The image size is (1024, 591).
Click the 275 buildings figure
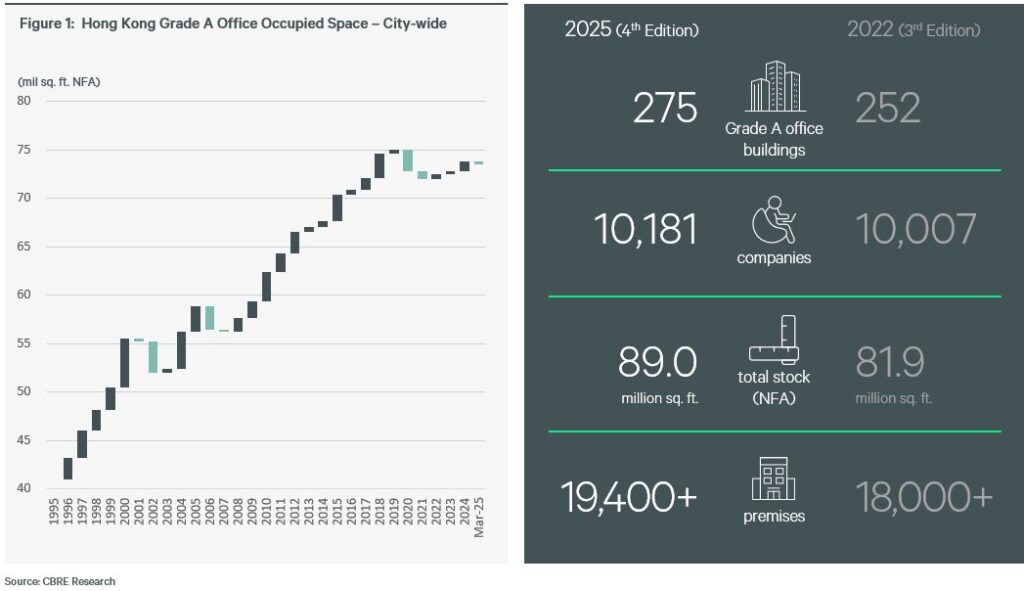[x=665, y=108]
